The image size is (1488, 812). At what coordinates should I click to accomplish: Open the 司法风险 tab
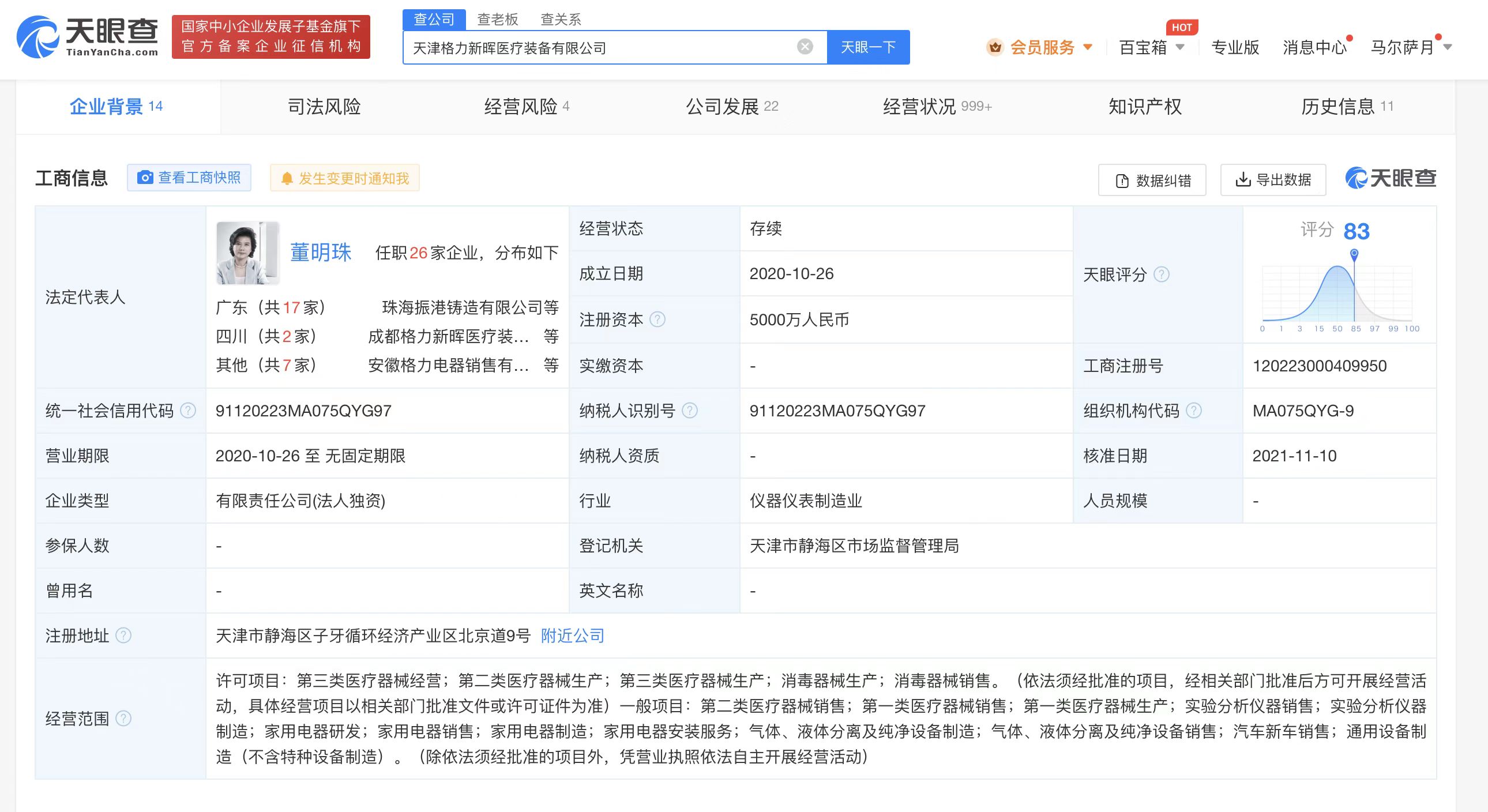324,107
